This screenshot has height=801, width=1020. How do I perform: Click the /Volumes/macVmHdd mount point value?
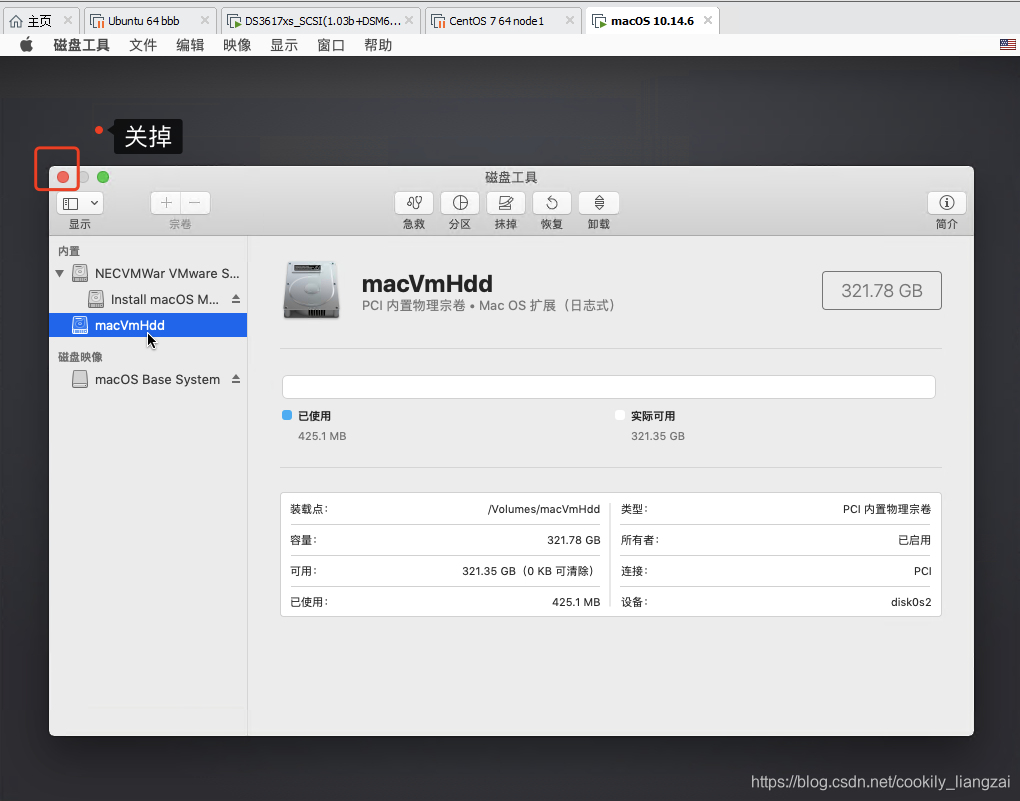click(x=544, y=509)
